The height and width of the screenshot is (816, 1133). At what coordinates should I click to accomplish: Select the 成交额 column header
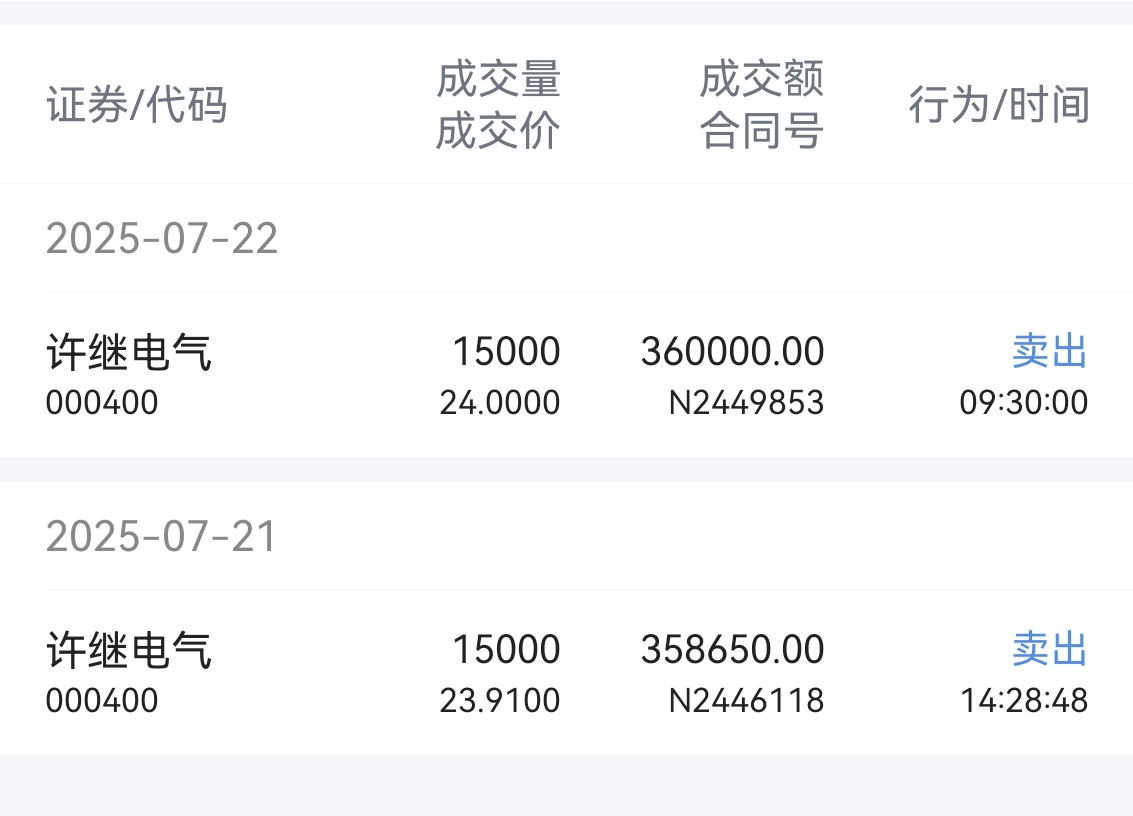point(762,79)
